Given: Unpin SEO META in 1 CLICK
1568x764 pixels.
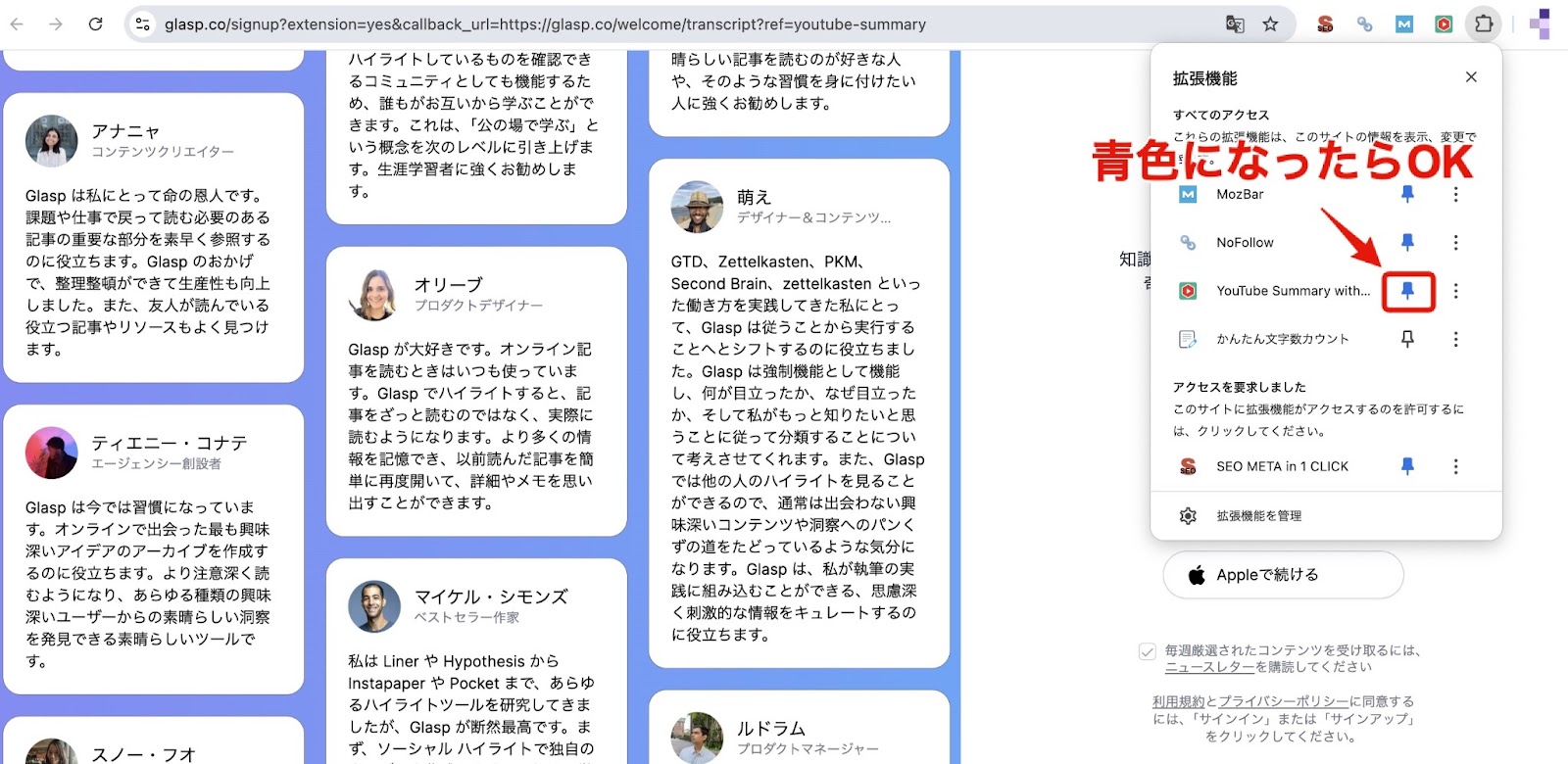Looking at the screenshot, I should [1407, 466].
